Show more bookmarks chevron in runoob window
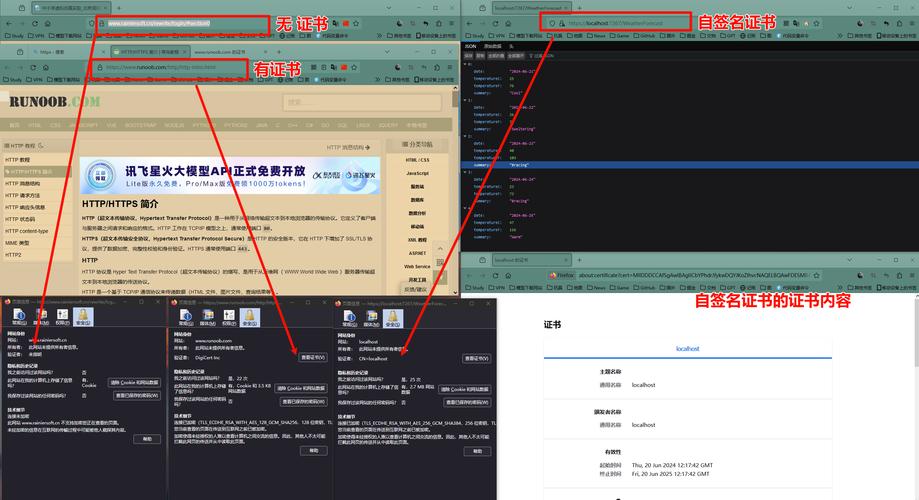The height and width of the screenshot is (500, 919). (x=380, y=79)
